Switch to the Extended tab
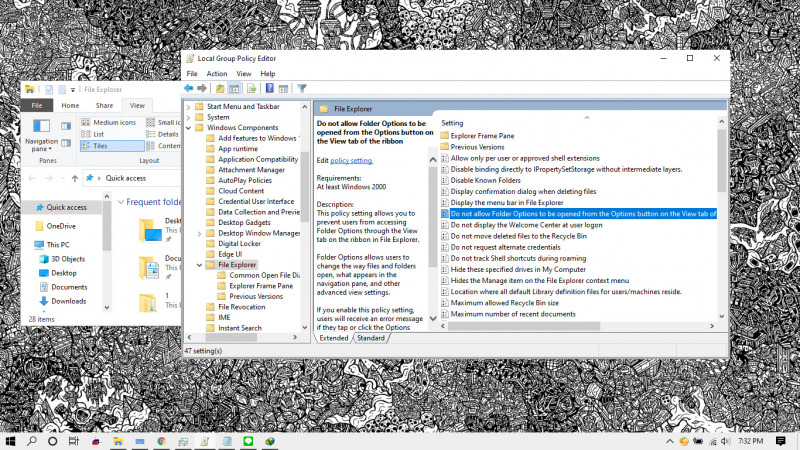The image size is (800, 450). point(334,338)
